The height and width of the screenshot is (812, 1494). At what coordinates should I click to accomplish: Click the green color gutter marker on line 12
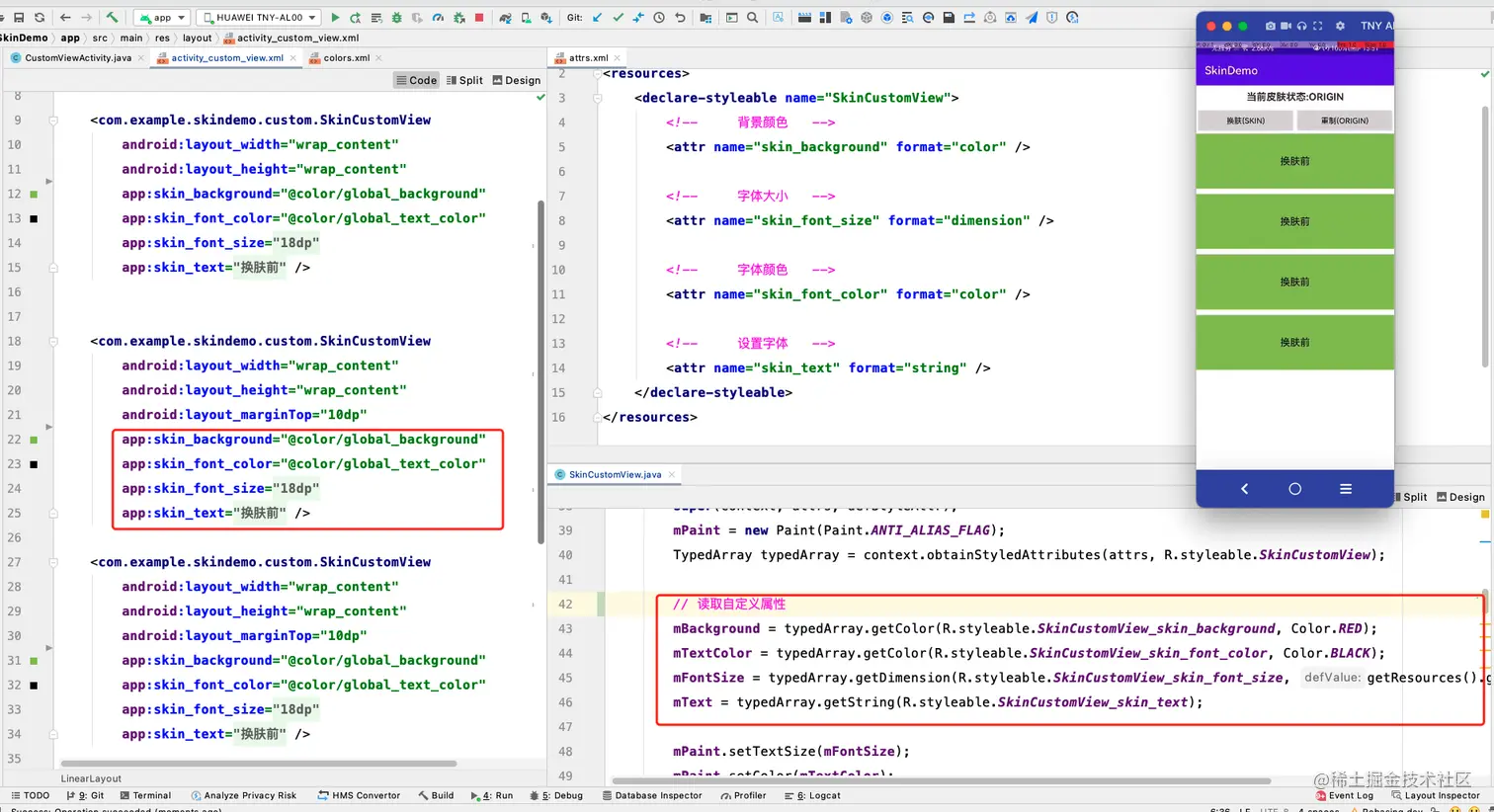click(x=34, y=195)
